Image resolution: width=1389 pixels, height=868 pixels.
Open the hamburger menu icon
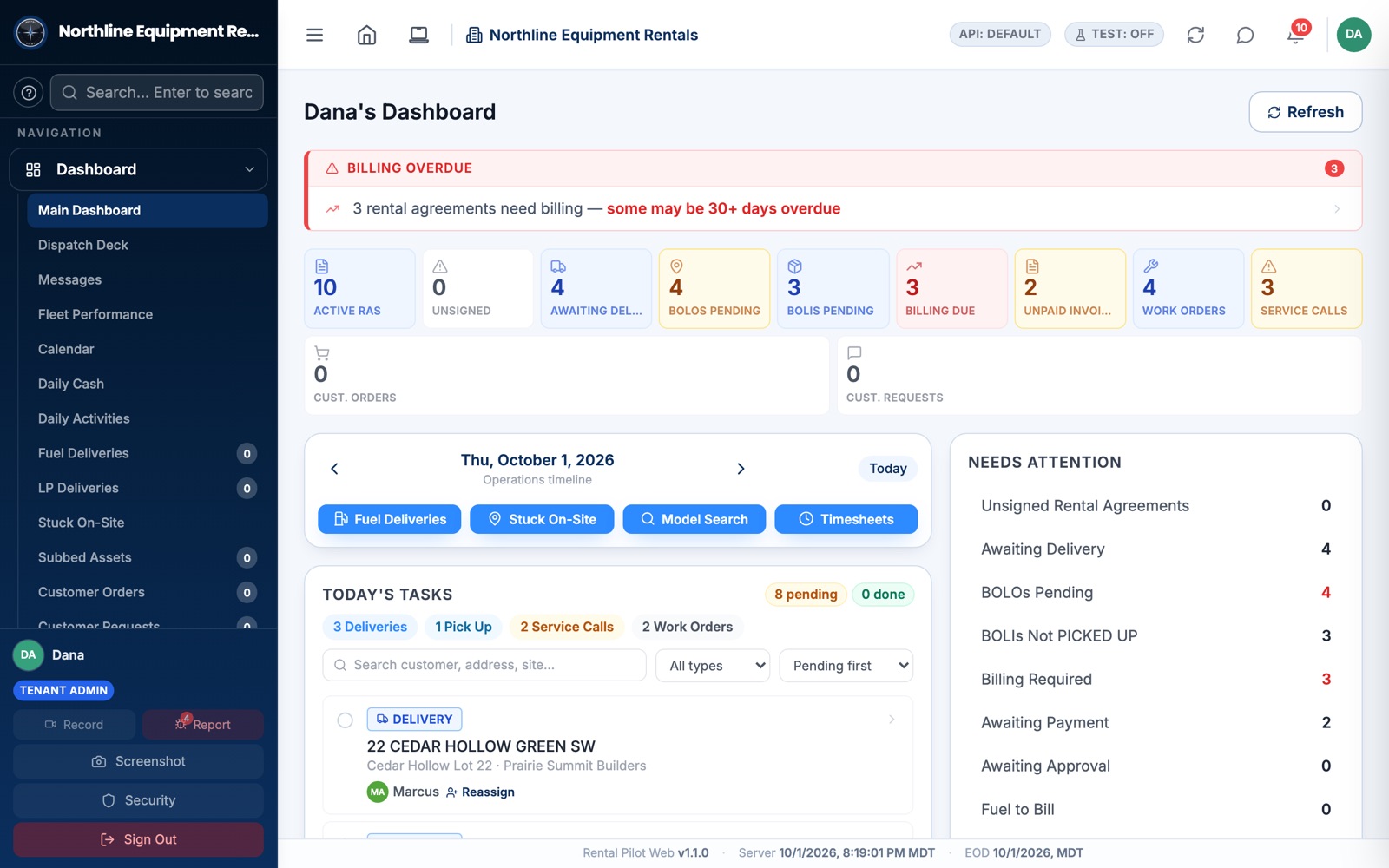314,35
